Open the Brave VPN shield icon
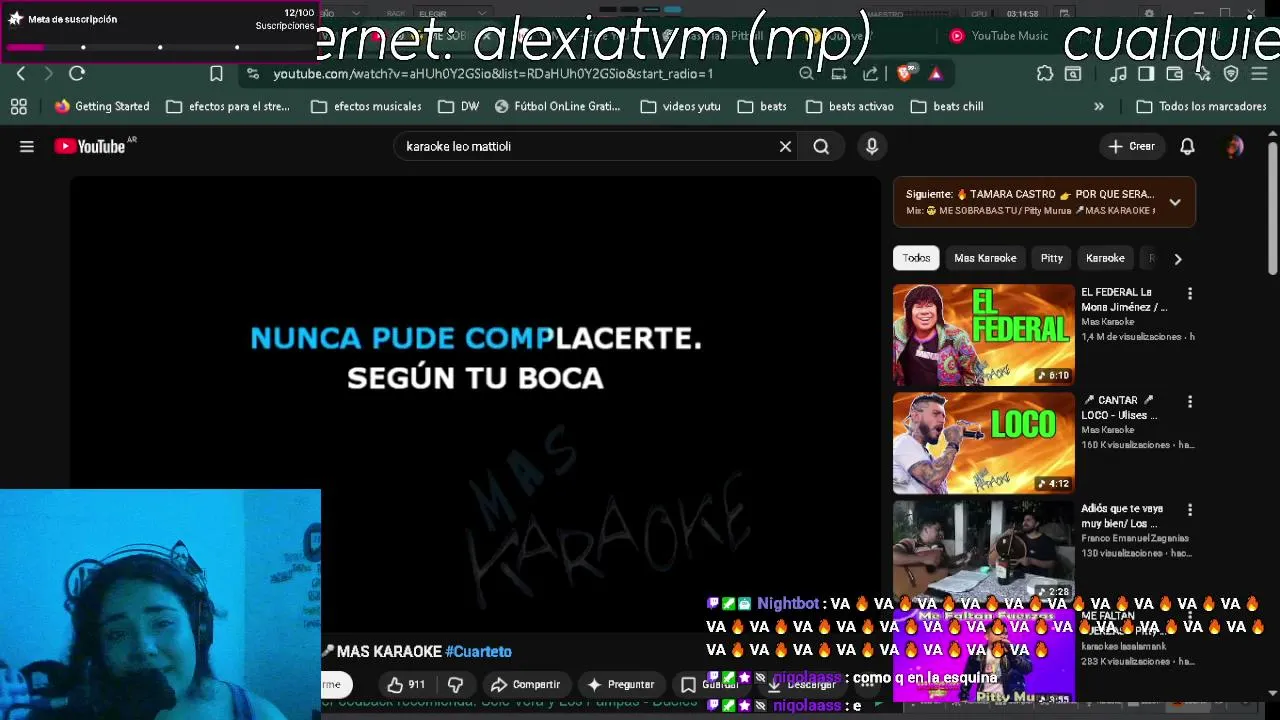 tap(1231, 74)
